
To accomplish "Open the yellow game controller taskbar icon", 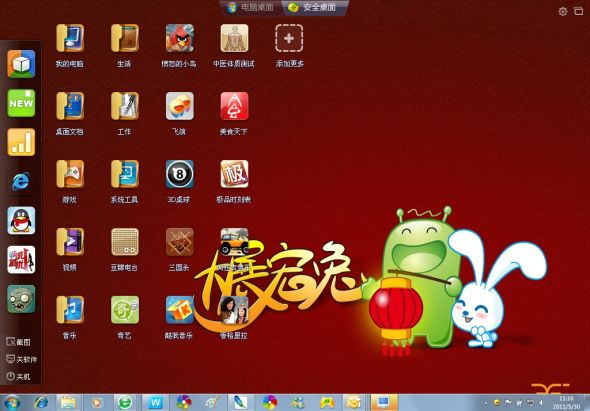I will (x=327, y=403).
